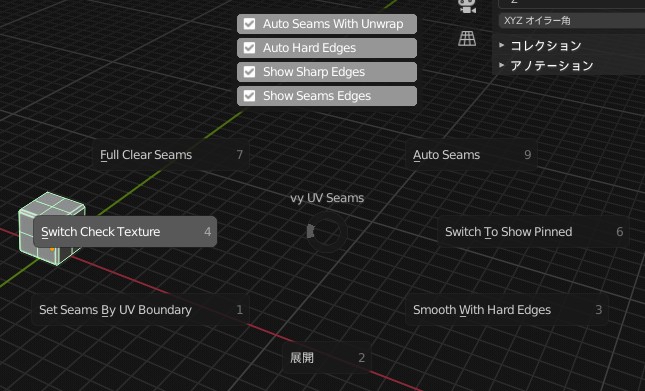
Task: Switch perspective/orthographic grid icon
Action: point(467,39)
